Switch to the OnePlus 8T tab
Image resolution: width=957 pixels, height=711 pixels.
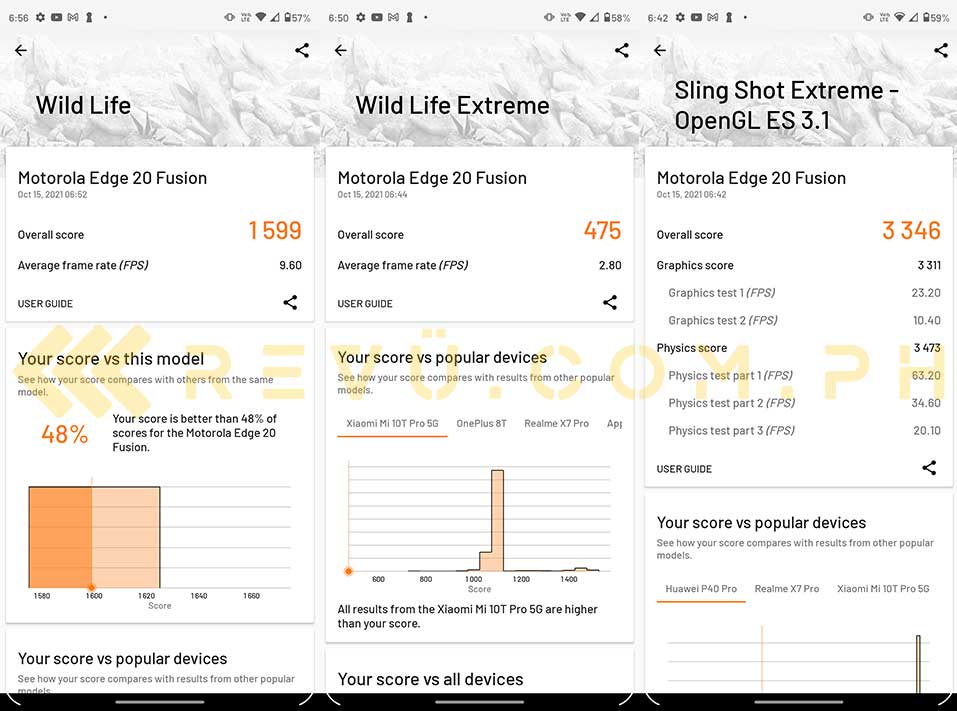point(482,424)
